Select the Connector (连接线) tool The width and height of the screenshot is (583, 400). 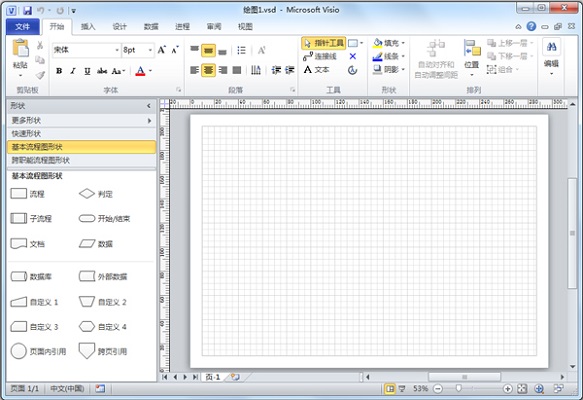pyautogui.click(x=320, y=56)
